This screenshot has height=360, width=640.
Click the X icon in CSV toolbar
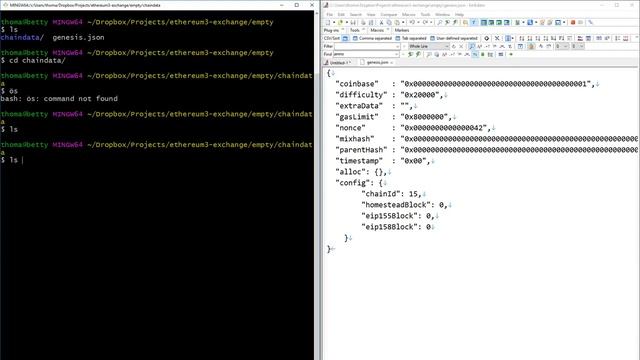click(x=497, y=38)
